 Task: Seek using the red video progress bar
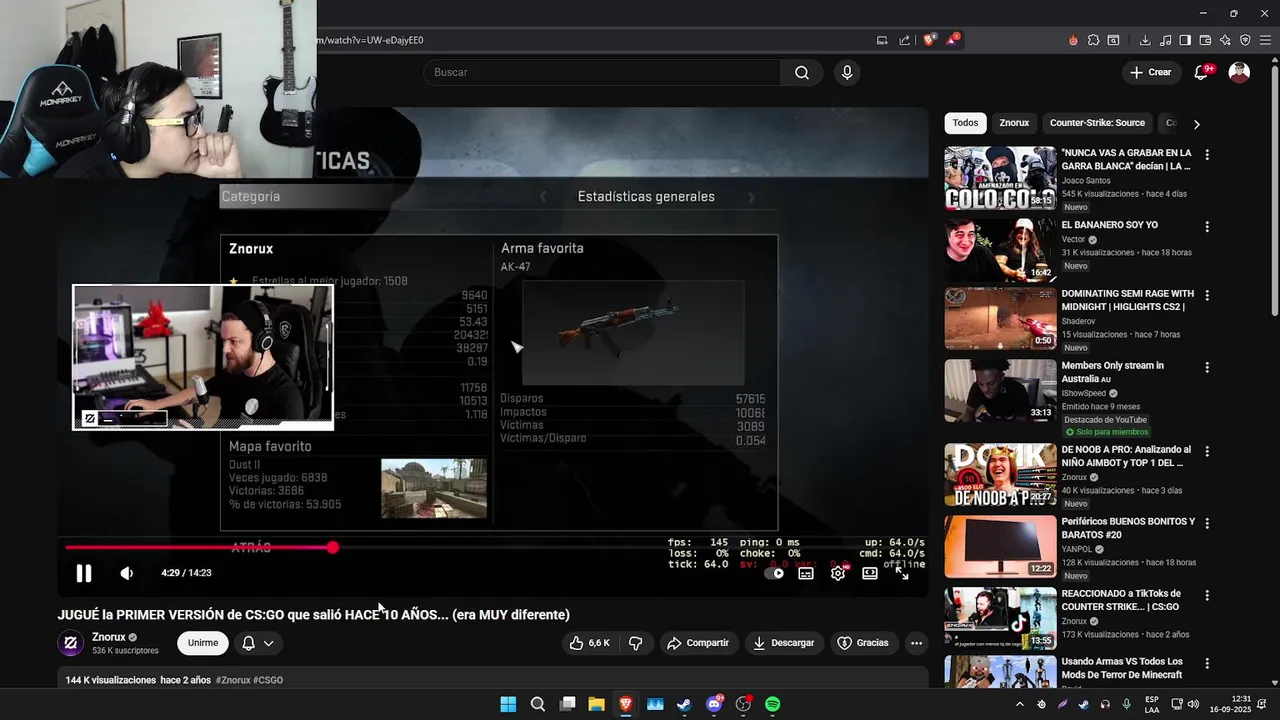(x=198, y=547)
